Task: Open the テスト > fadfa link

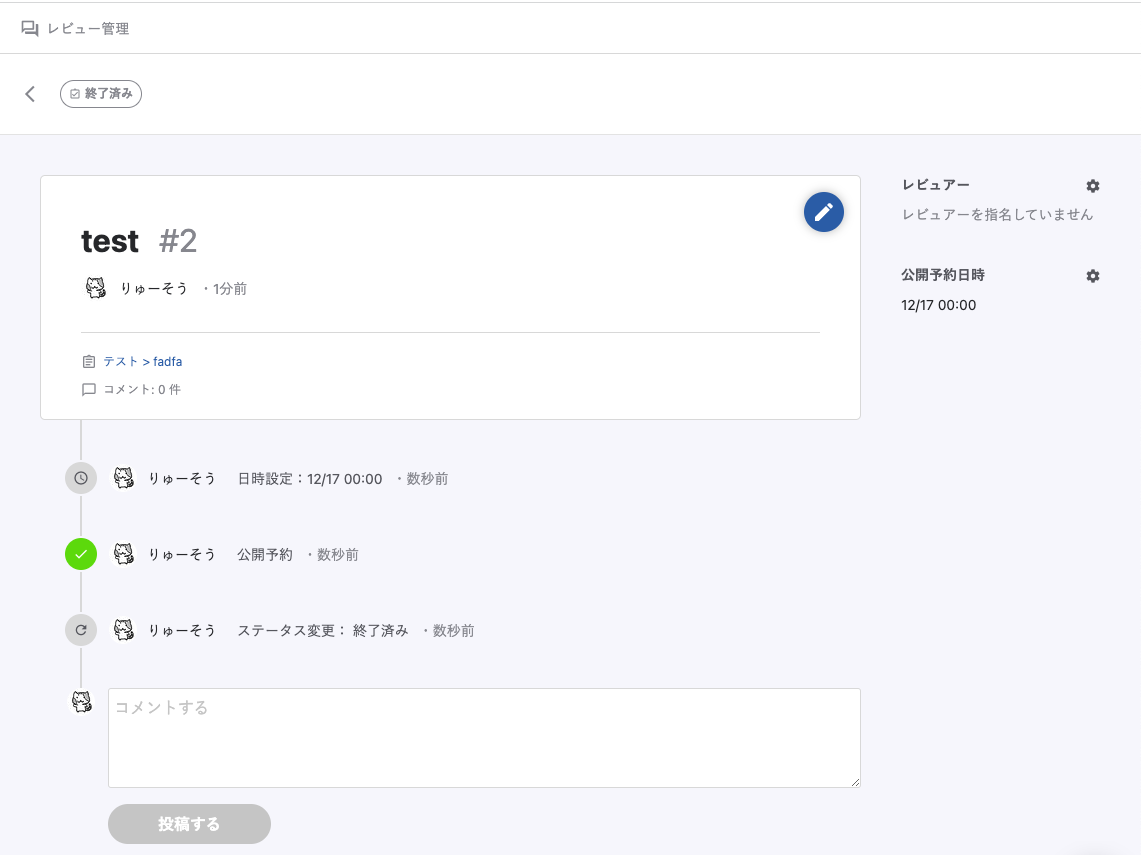Action: tap(142, 362)
